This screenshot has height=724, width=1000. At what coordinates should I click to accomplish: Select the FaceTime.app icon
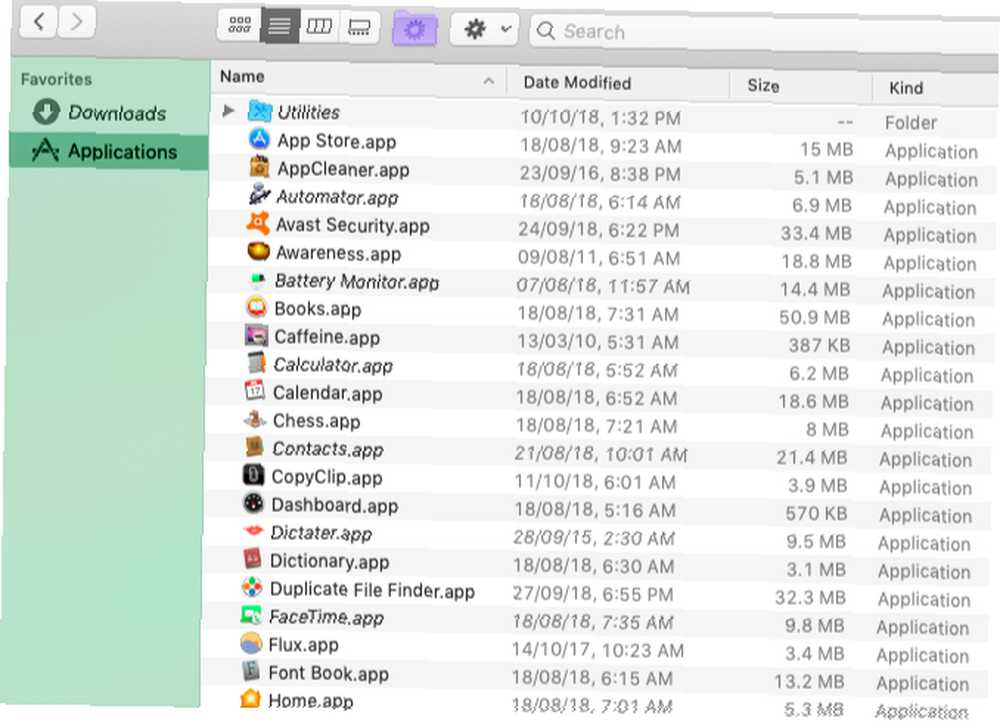click(251, 615)
